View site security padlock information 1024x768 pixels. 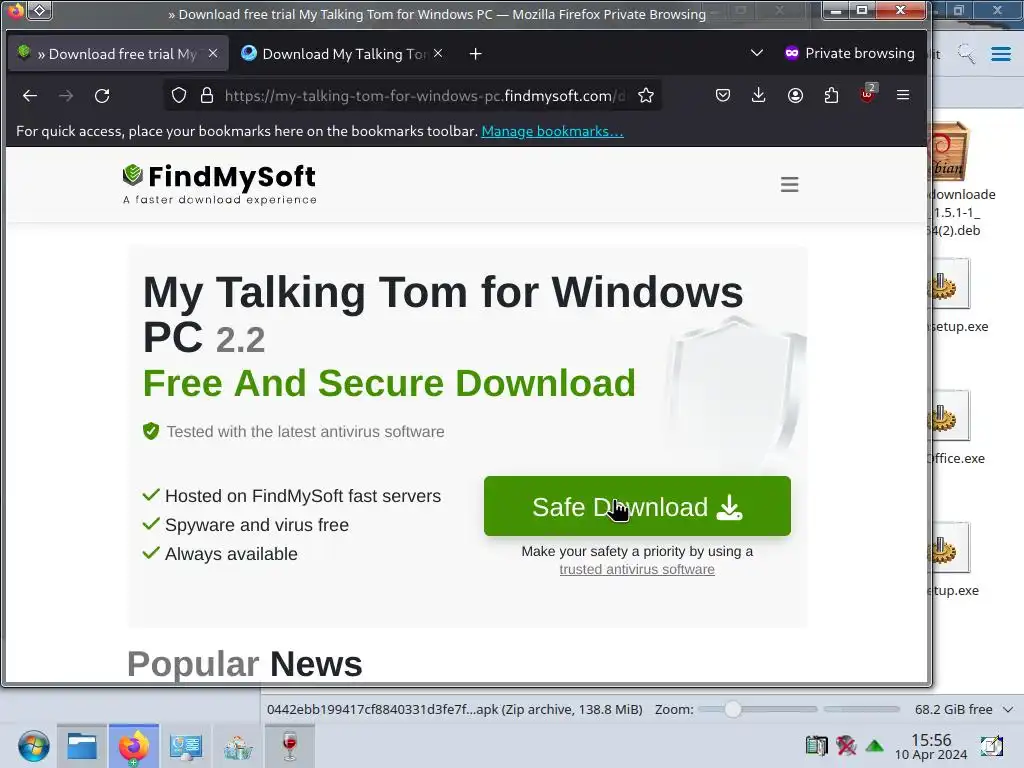click(x=207, y=96)
